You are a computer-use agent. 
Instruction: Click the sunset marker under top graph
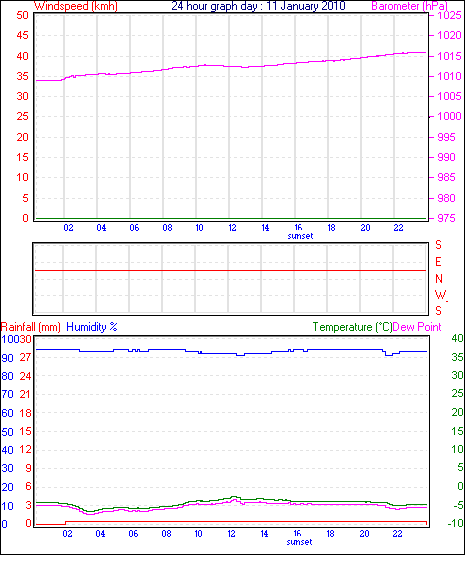[x=300, y=236]
